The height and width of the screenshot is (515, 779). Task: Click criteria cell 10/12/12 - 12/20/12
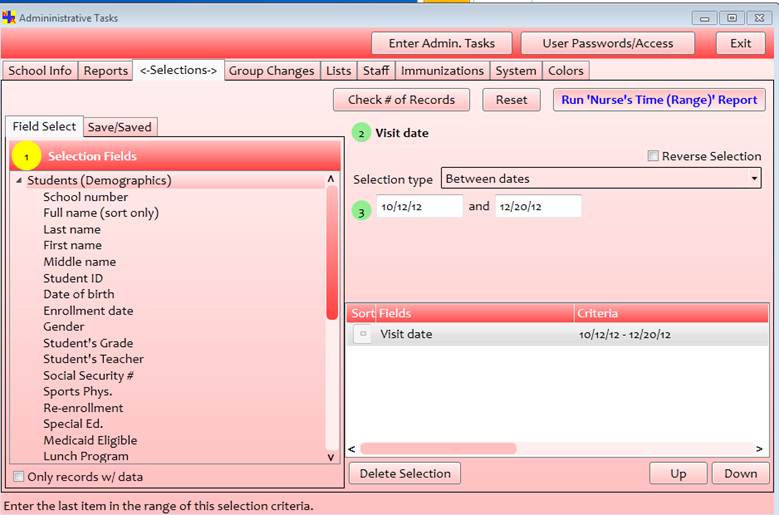(x=624, y=334)
